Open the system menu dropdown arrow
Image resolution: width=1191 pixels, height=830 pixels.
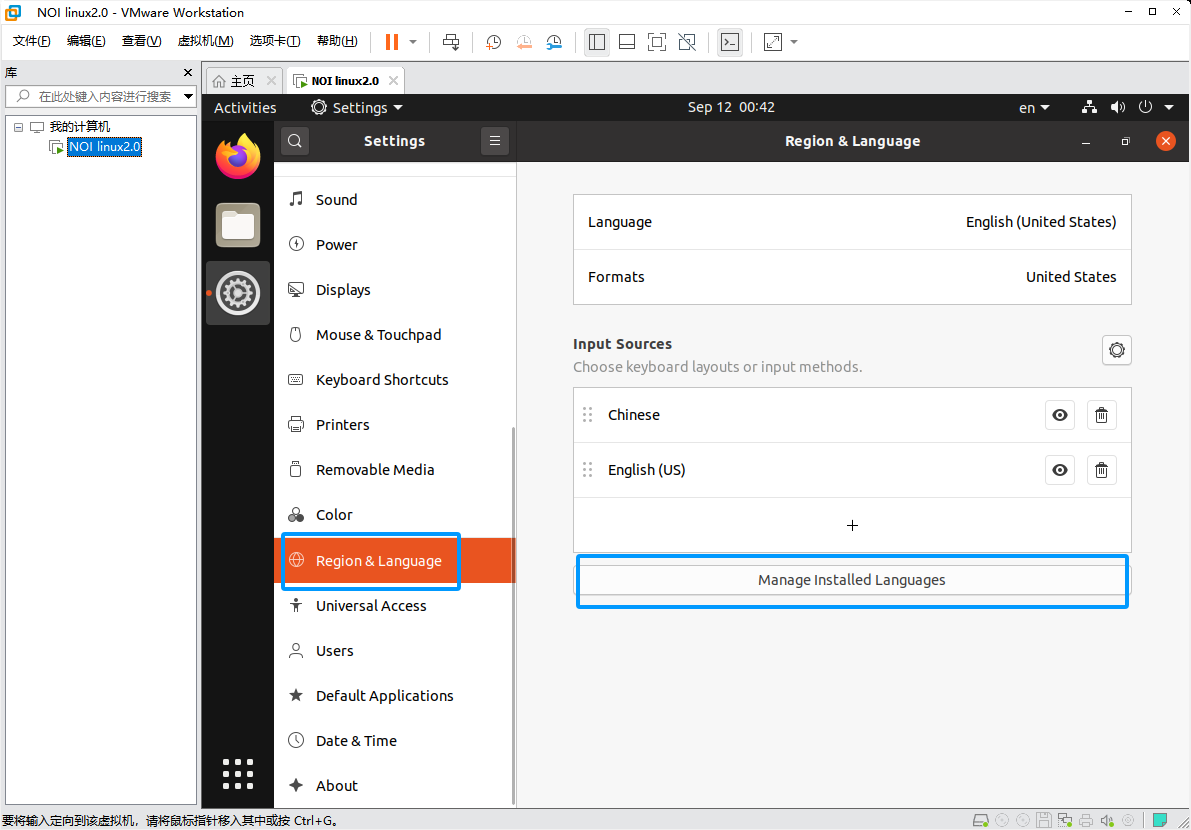[x=1169, y=107]
